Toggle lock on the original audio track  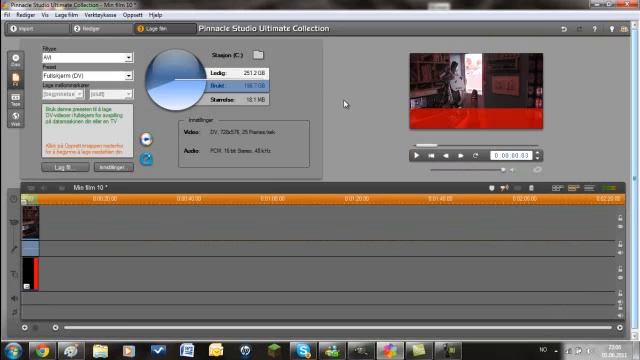(620, 244)
